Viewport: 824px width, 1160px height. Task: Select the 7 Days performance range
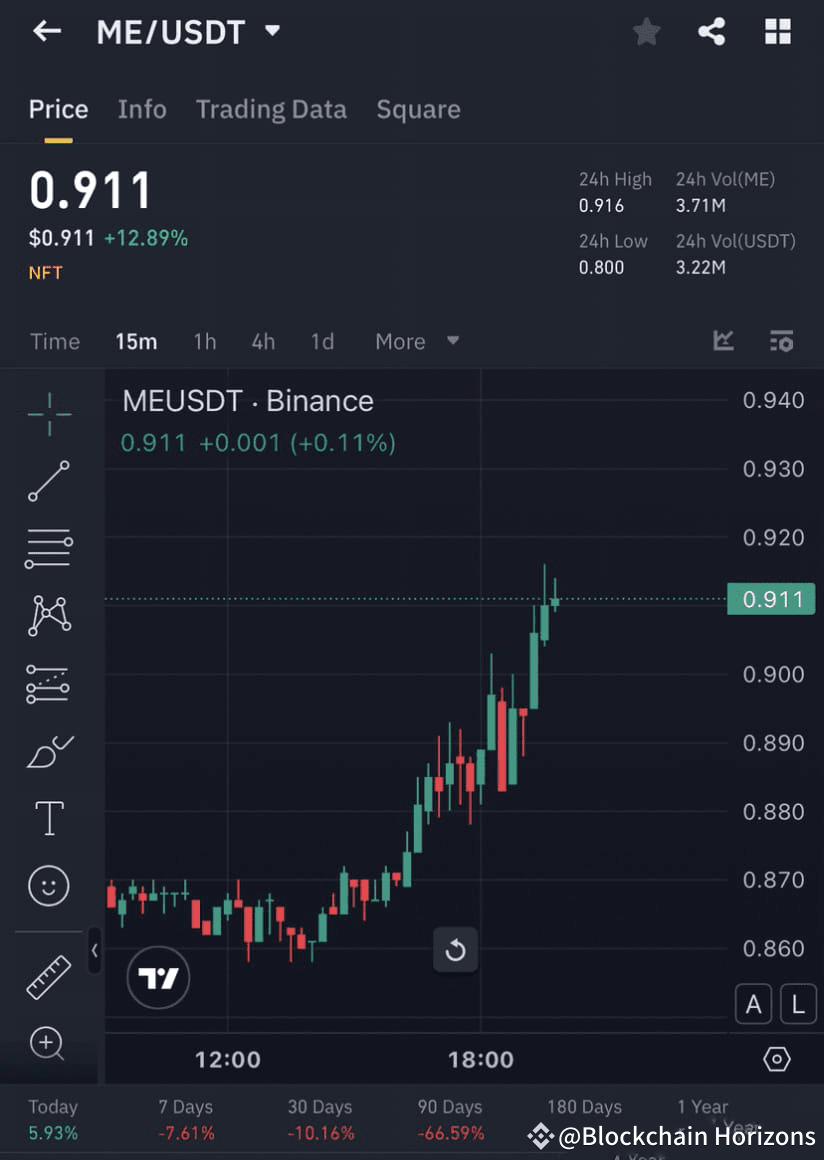186,1119
